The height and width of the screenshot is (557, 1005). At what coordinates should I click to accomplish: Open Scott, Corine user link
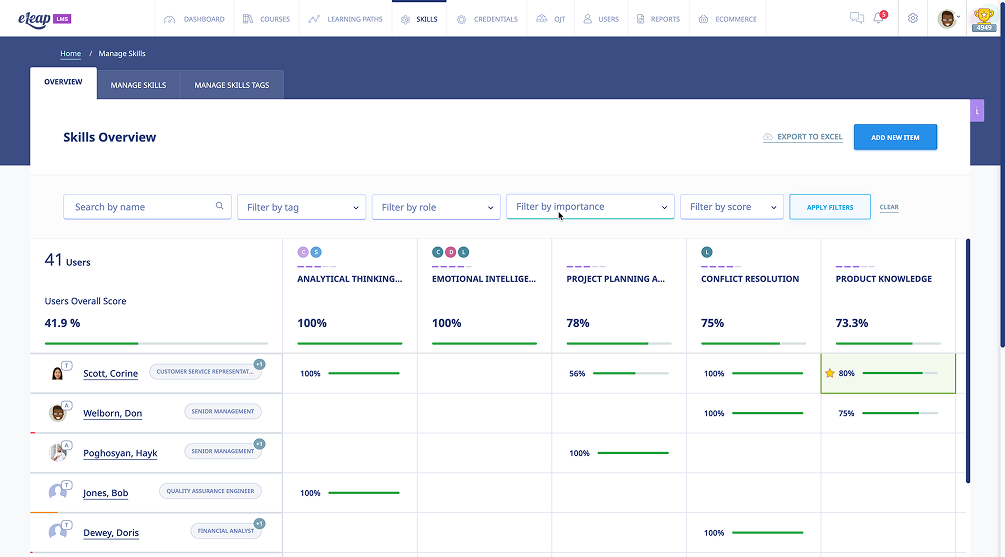tap(110, 373)
